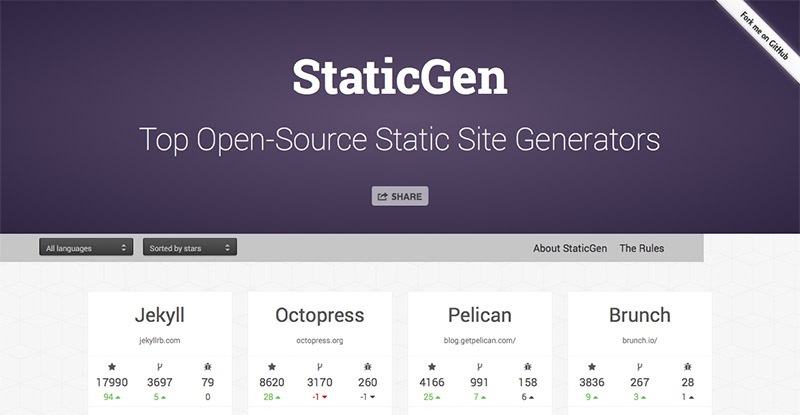This screenshot has width=800, height=415.
Task: Visit the octopress.org link
Action: coord(320,340)
